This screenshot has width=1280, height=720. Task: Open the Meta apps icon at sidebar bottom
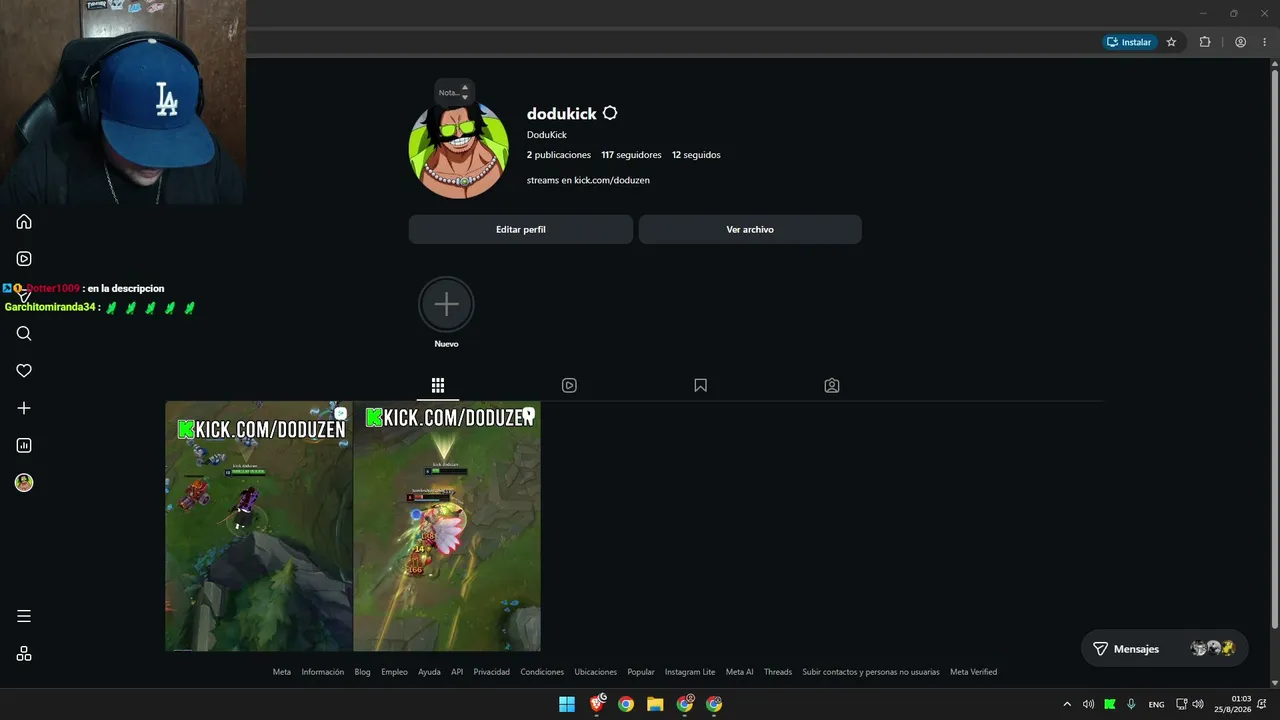[x=24, y=654]
